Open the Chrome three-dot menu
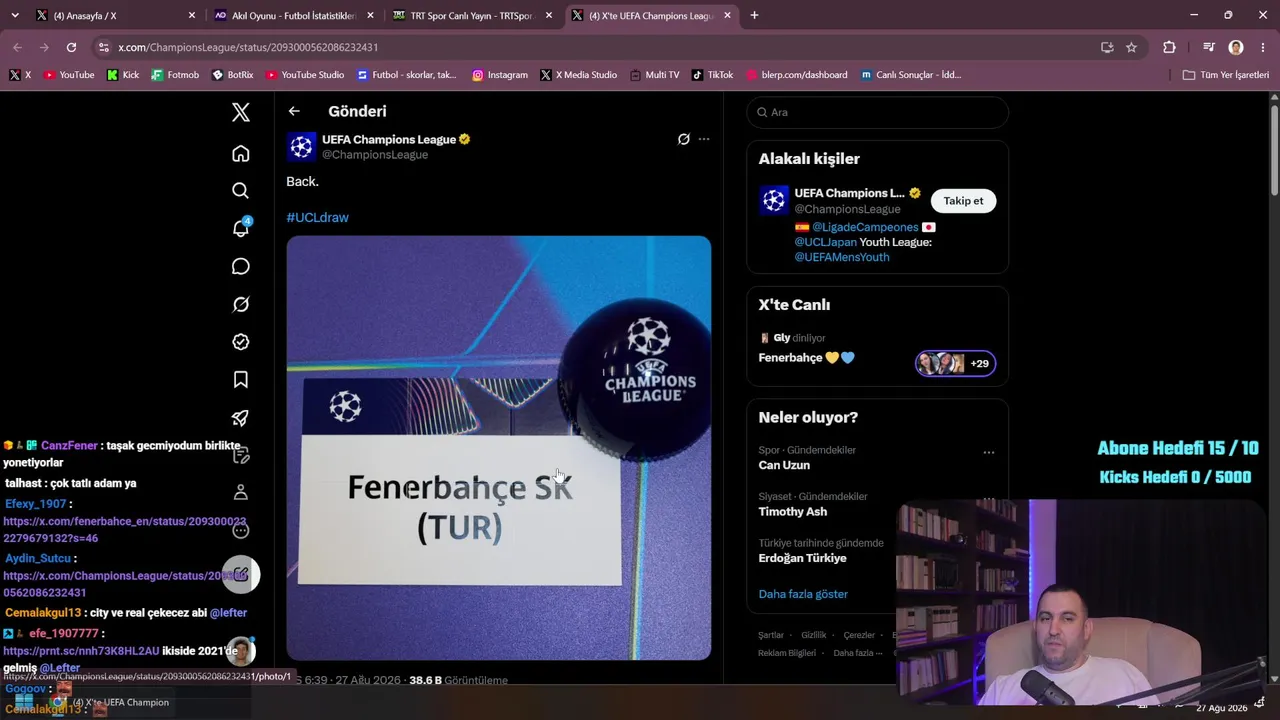1280x720 pixels. click(1262, 47)
